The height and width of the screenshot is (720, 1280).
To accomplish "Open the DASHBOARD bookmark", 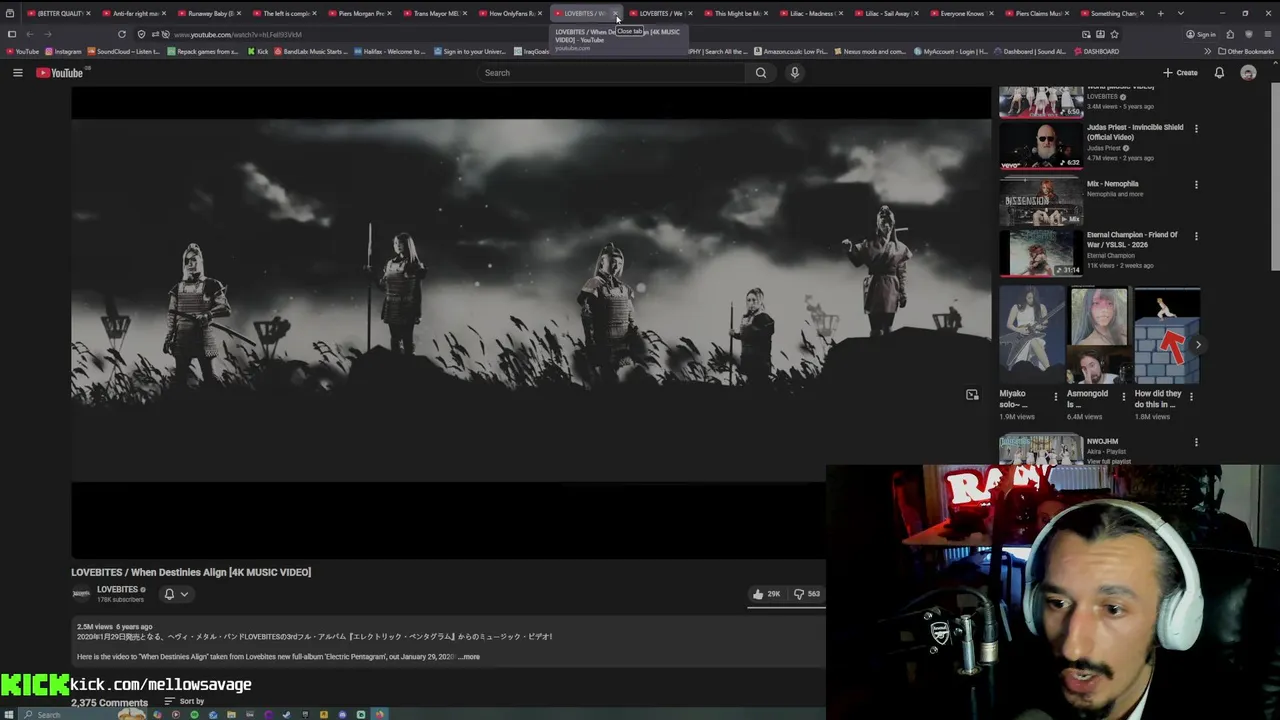I will [1096, 51].
